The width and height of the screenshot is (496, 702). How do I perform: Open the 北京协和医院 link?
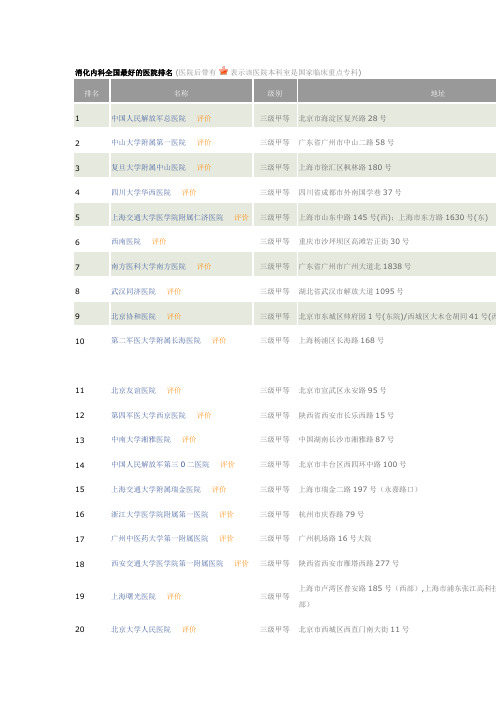pyautogui.click(x=133, y=317)
